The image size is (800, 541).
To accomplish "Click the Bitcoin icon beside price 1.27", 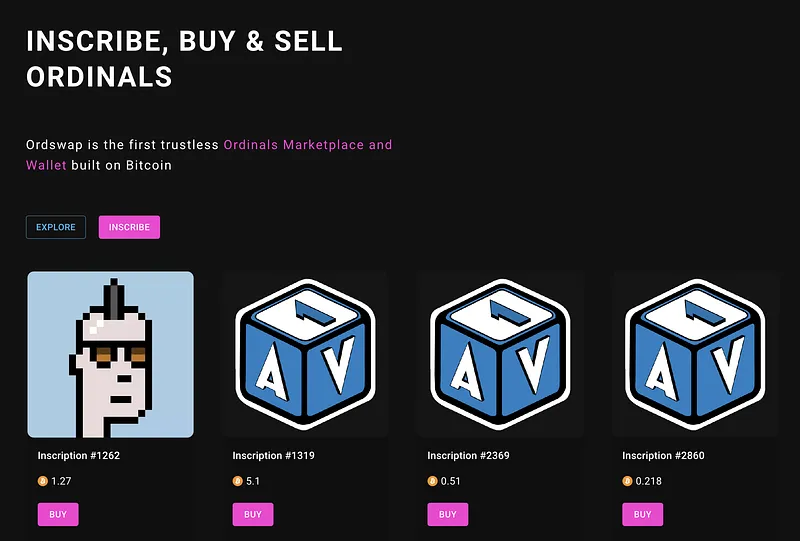I will point(43,481).
